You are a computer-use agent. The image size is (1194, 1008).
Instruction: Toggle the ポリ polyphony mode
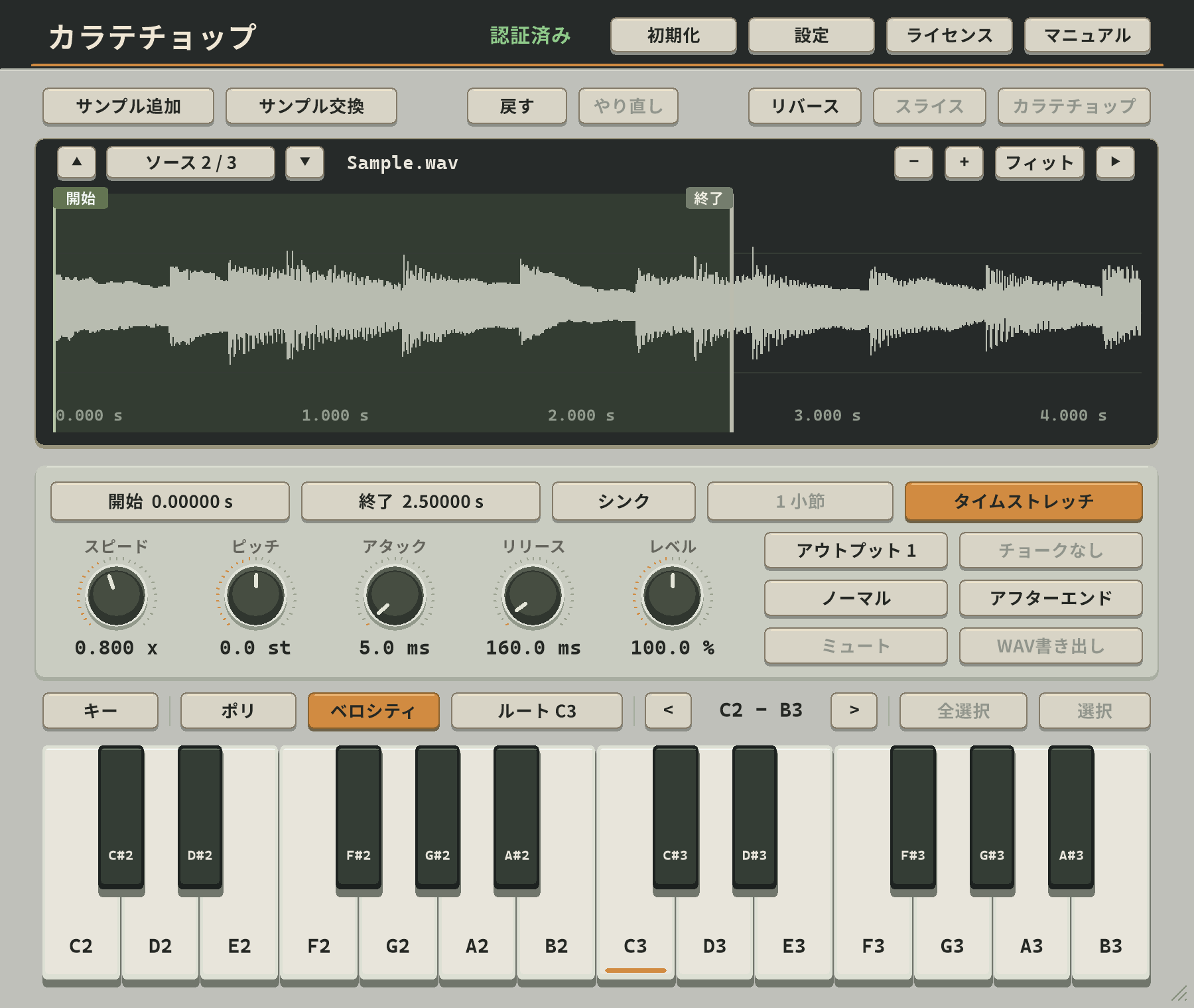coord(238,711)
